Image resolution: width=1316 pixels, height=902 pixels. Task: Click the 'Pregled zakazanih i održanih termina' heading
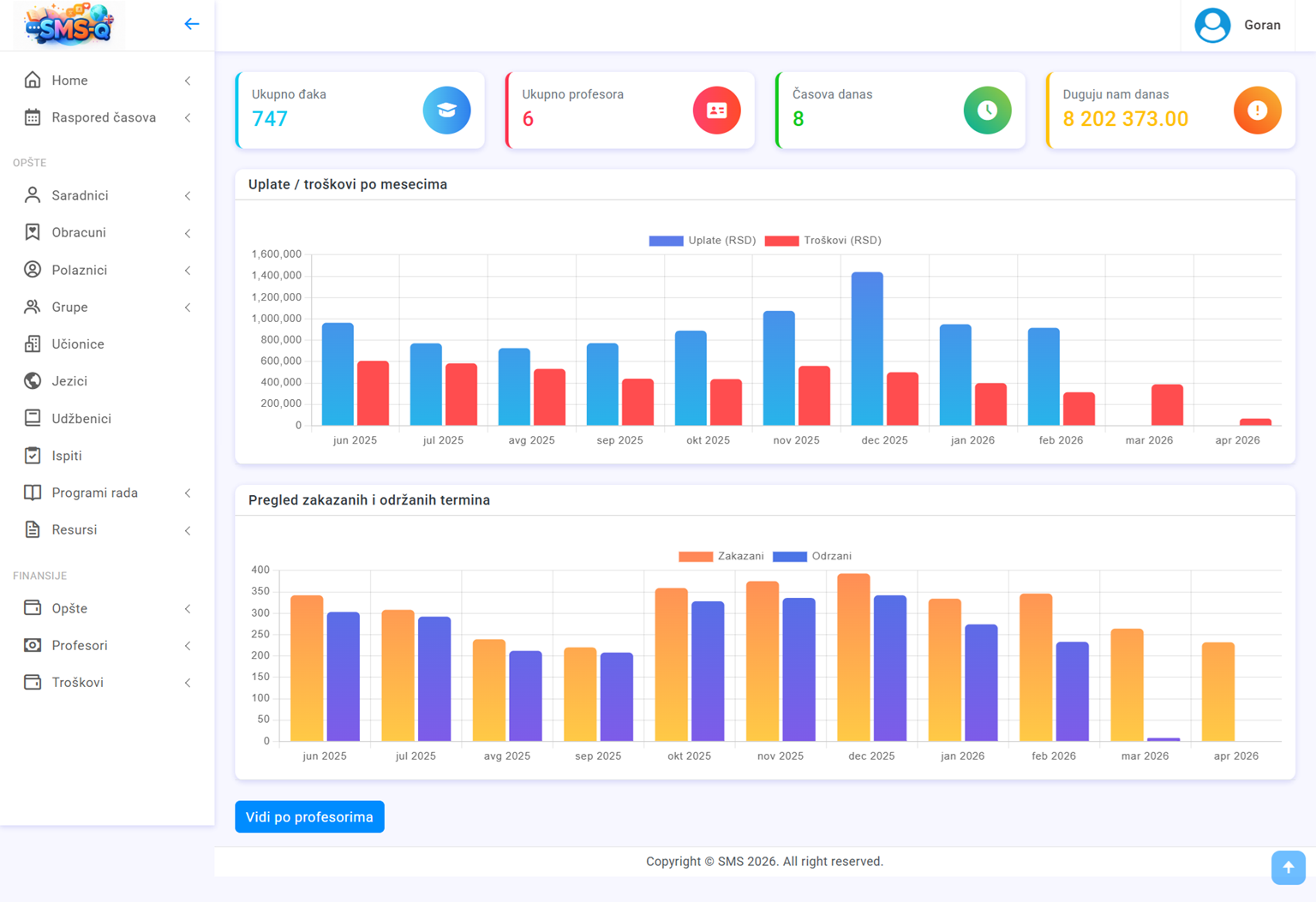[369, 500]
